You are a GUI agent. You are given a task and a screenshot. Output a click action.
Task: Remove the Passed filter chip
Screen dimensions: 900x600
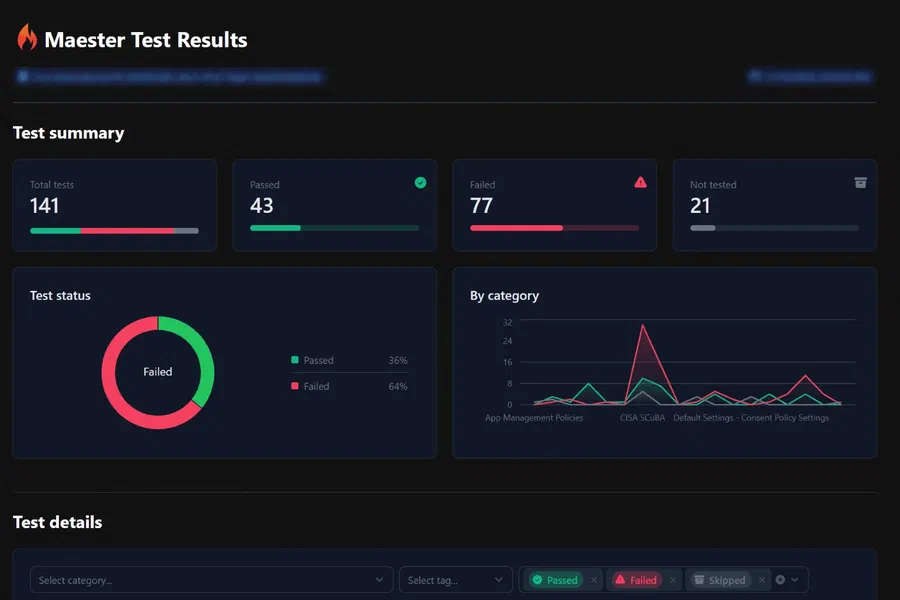(594, 580)
